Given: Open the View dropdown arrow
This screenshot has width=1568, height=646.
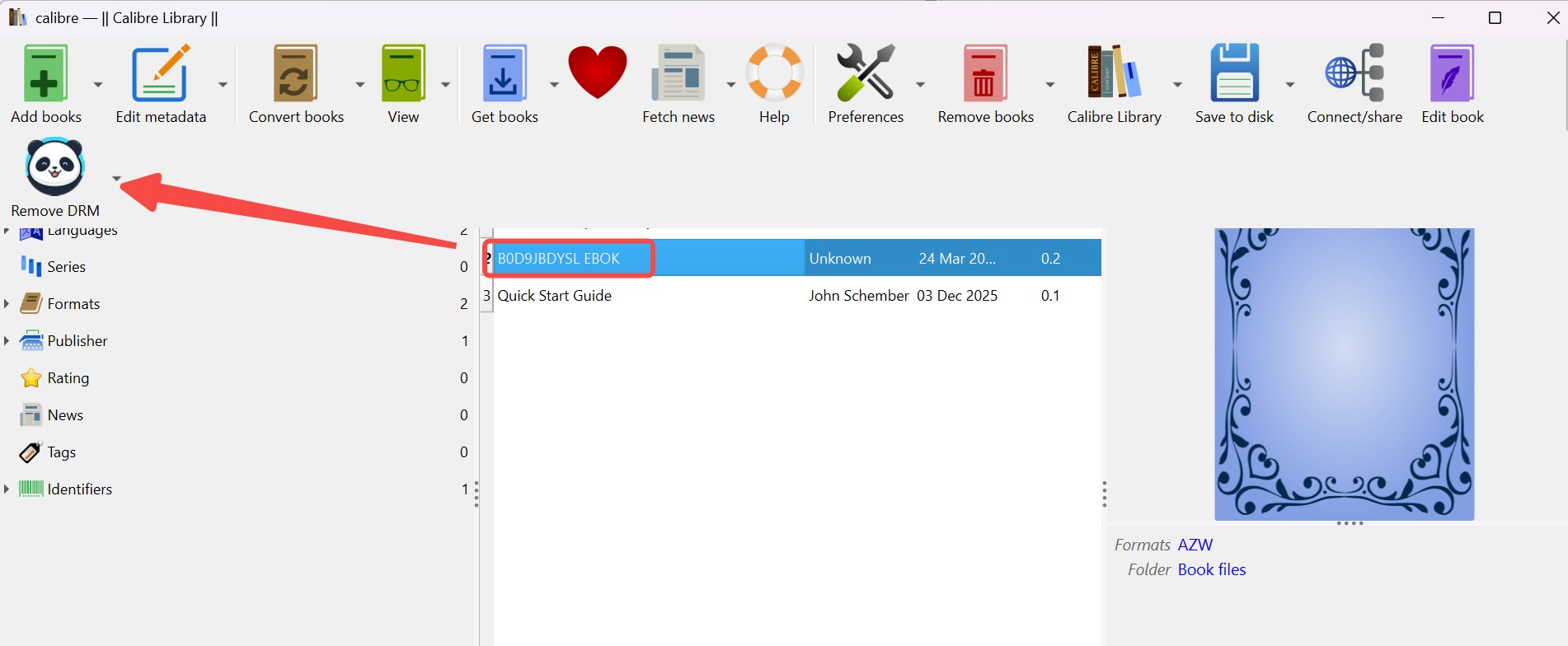Looking at the screenshot, I should tap(445, 84).
